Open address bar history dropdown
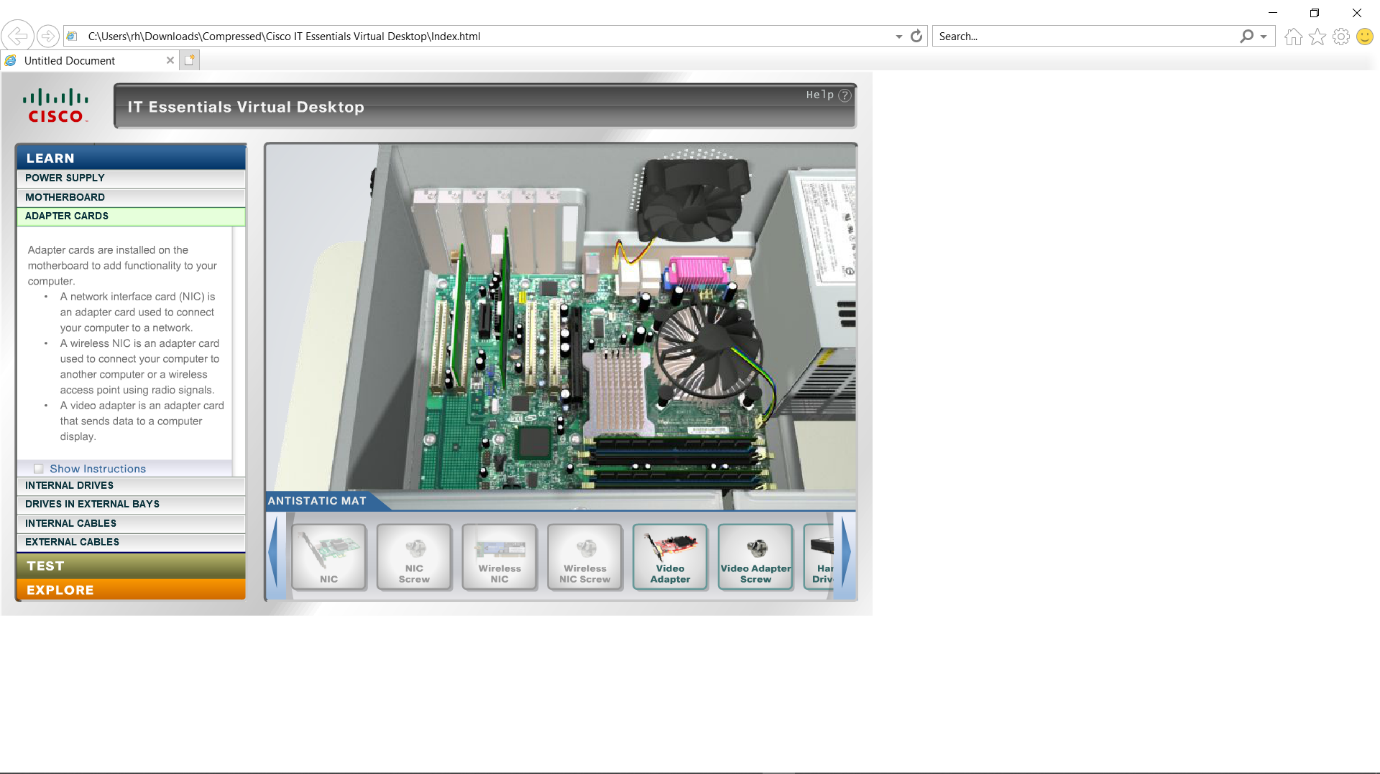Screen dimensions: 1380x774 899,36
